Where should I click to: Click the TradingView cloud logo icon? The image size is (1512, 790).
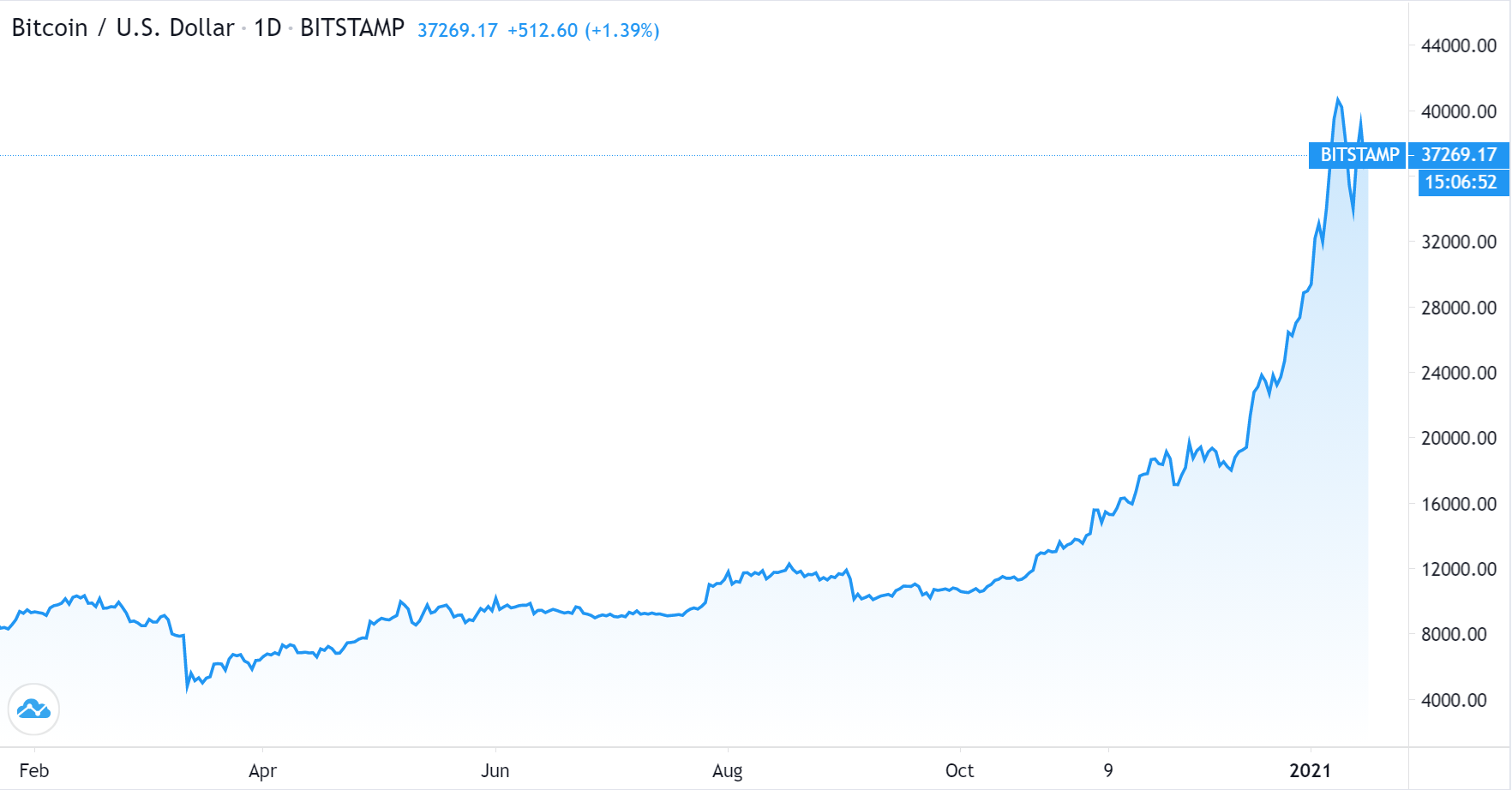pos(33,709)
